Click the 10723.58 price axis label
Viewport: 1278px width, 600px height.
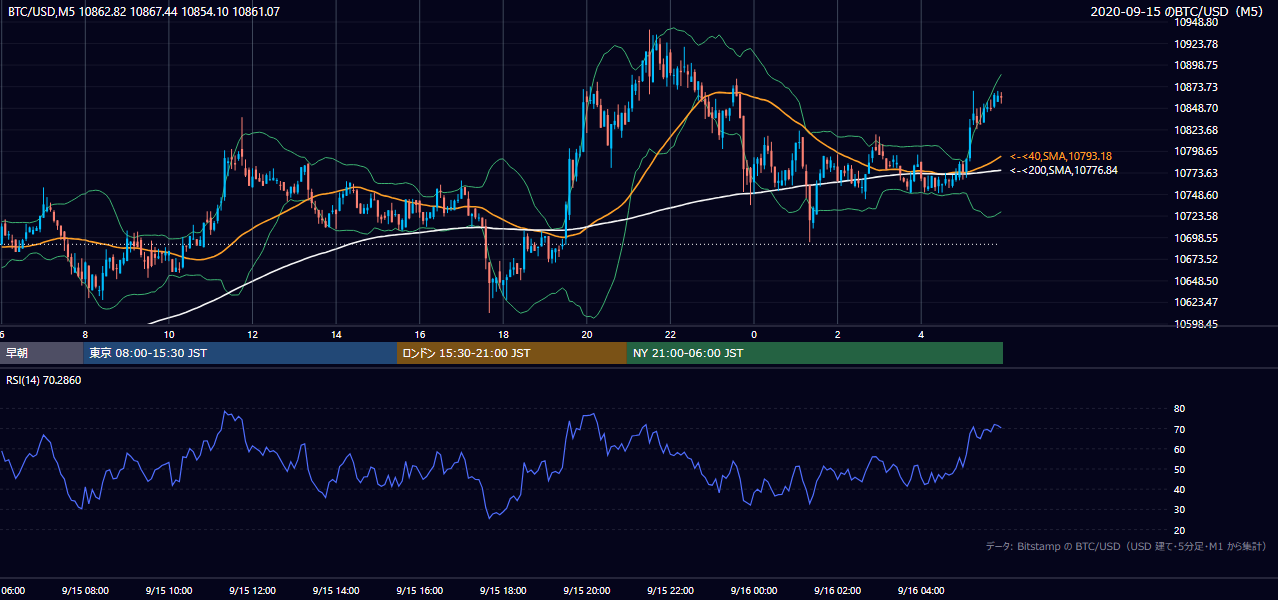1197,216
